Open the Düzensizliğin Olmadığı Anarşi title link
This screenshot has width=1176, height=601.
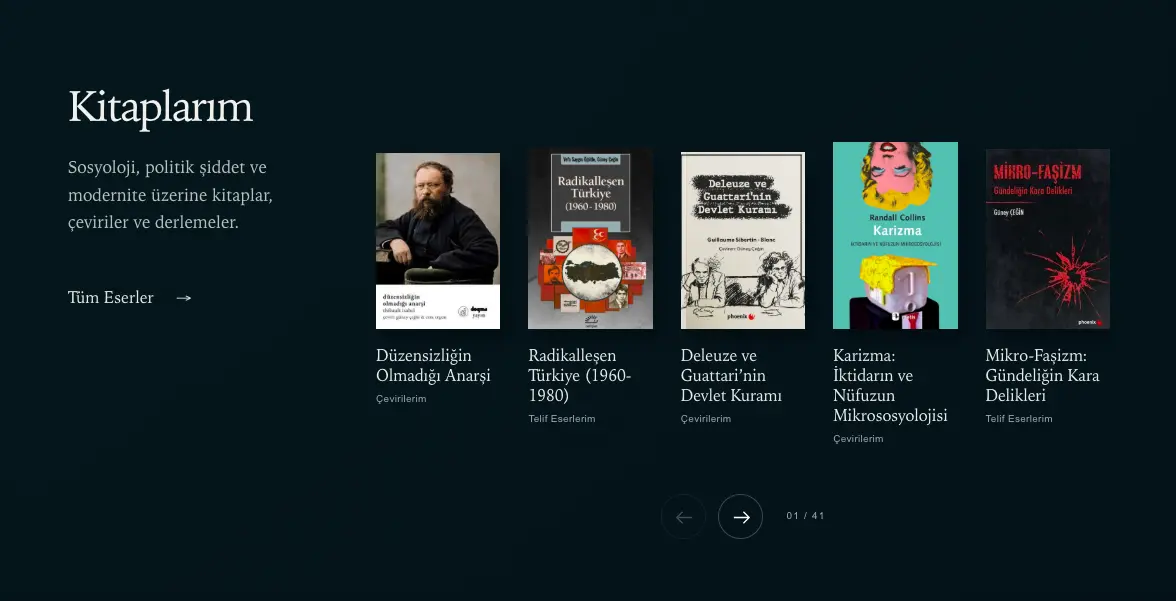tap(434, 365)
